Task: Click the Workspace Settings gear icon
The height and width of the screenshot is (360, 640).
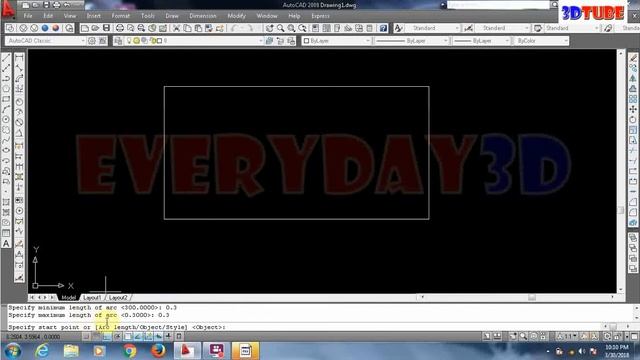Action: 92,41
